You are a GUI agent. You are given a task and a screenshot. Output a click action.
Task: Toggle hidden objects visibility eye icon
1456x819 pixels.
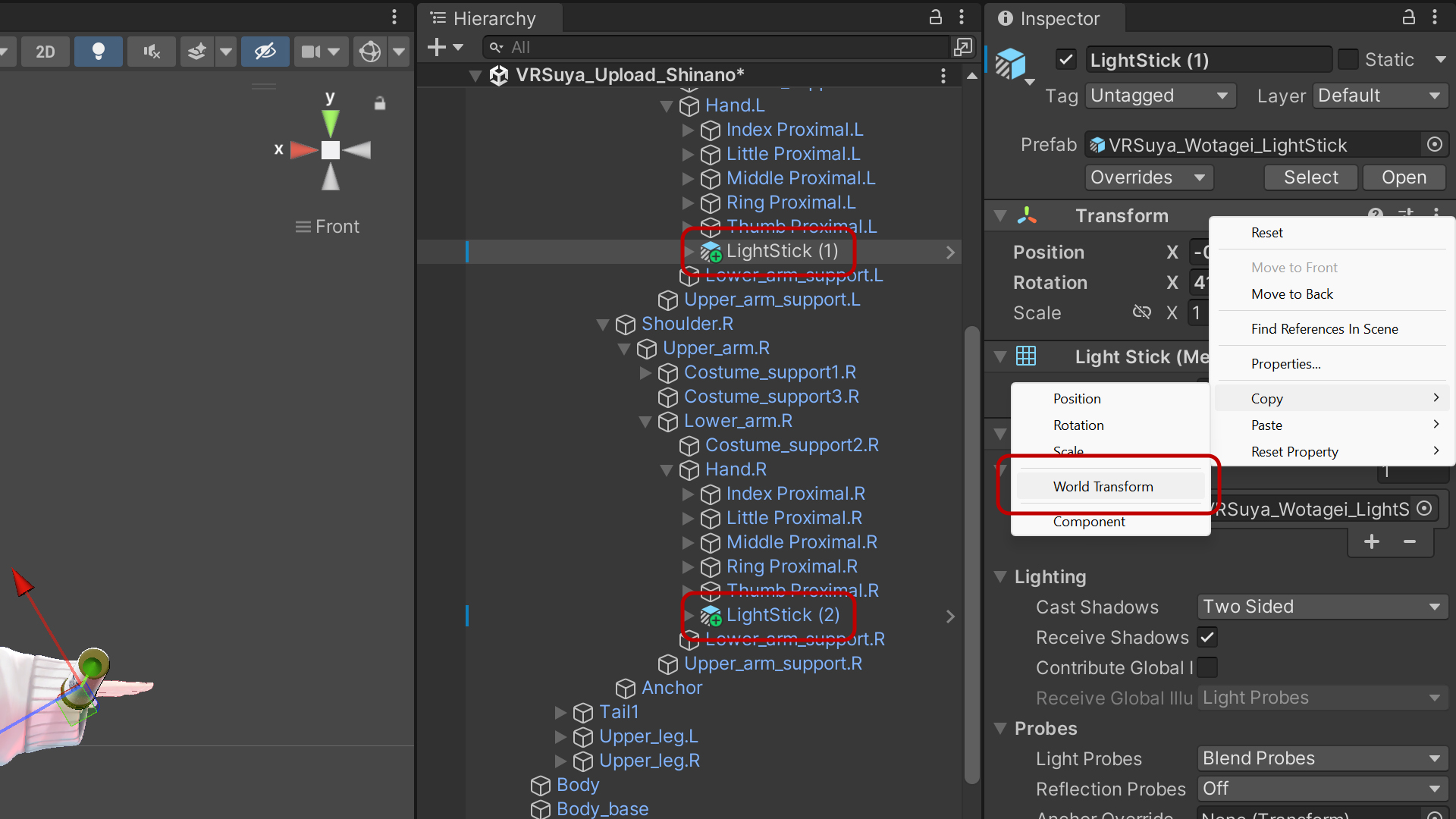point(265,52)
